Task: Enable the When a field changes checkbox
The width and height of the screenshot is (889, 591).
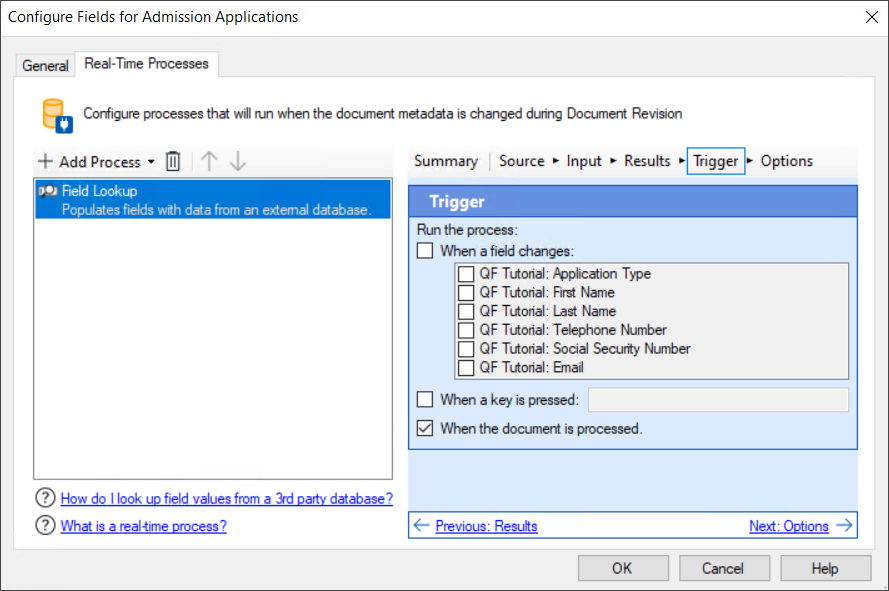Action: [x=424, y=250]
